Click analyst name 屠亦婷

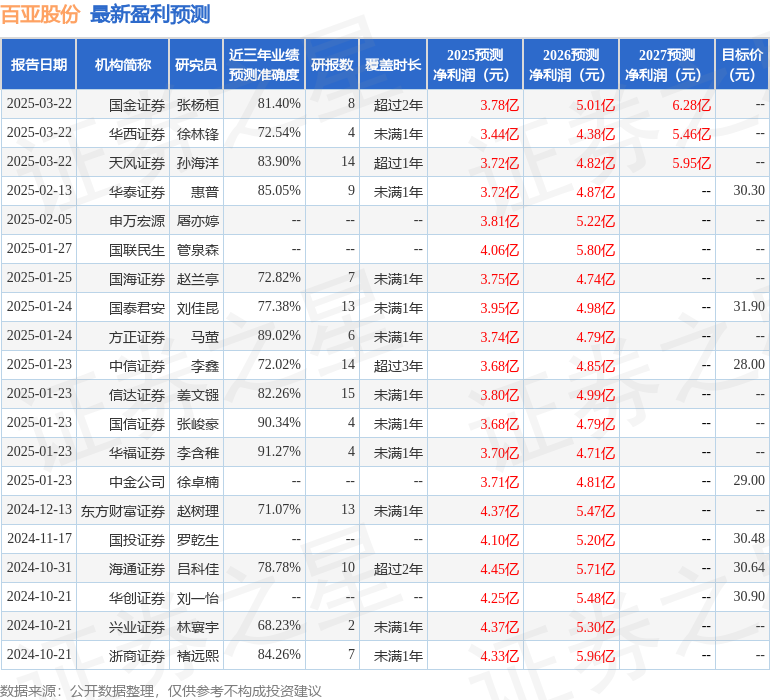coord(198,221)
